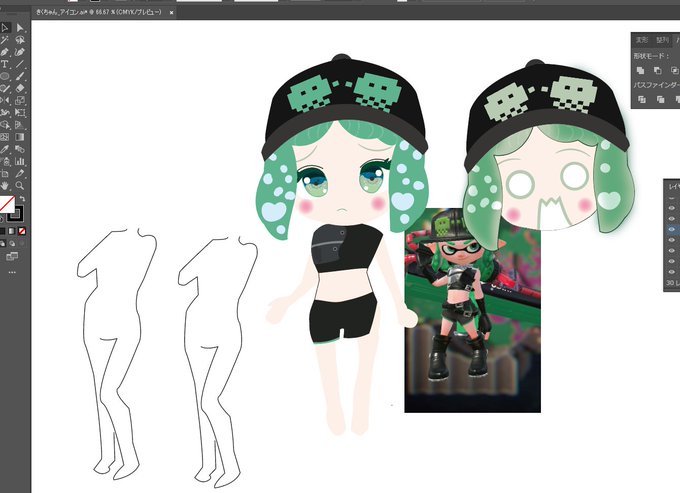Image resolution: width=680 pixels, height=493 pixels.
Task: Click the Fill swatch showing none
Action: click(6, 203)
